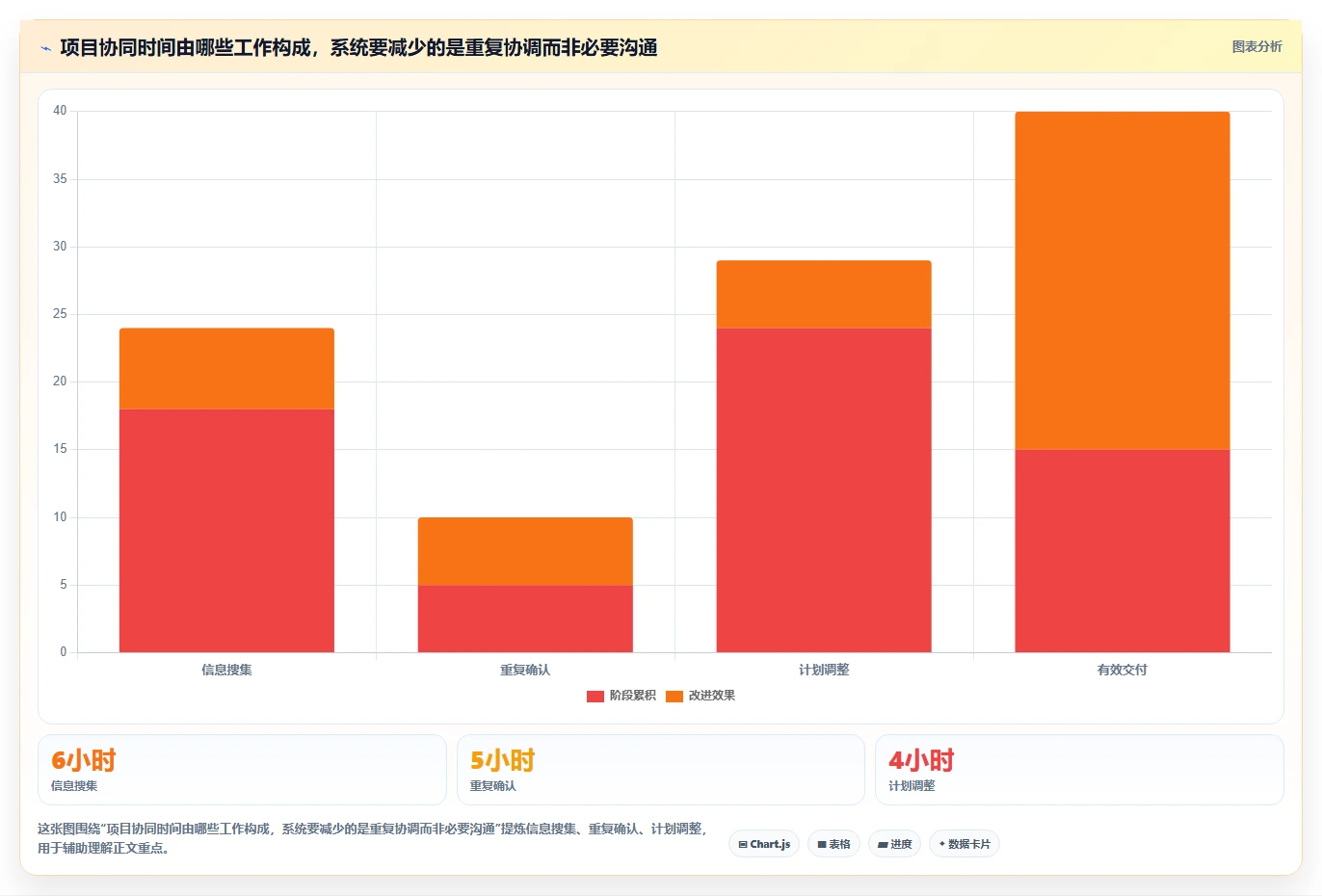Click the y-axis value 35
Screen dimensions: 1322x896
click(60, 179)
